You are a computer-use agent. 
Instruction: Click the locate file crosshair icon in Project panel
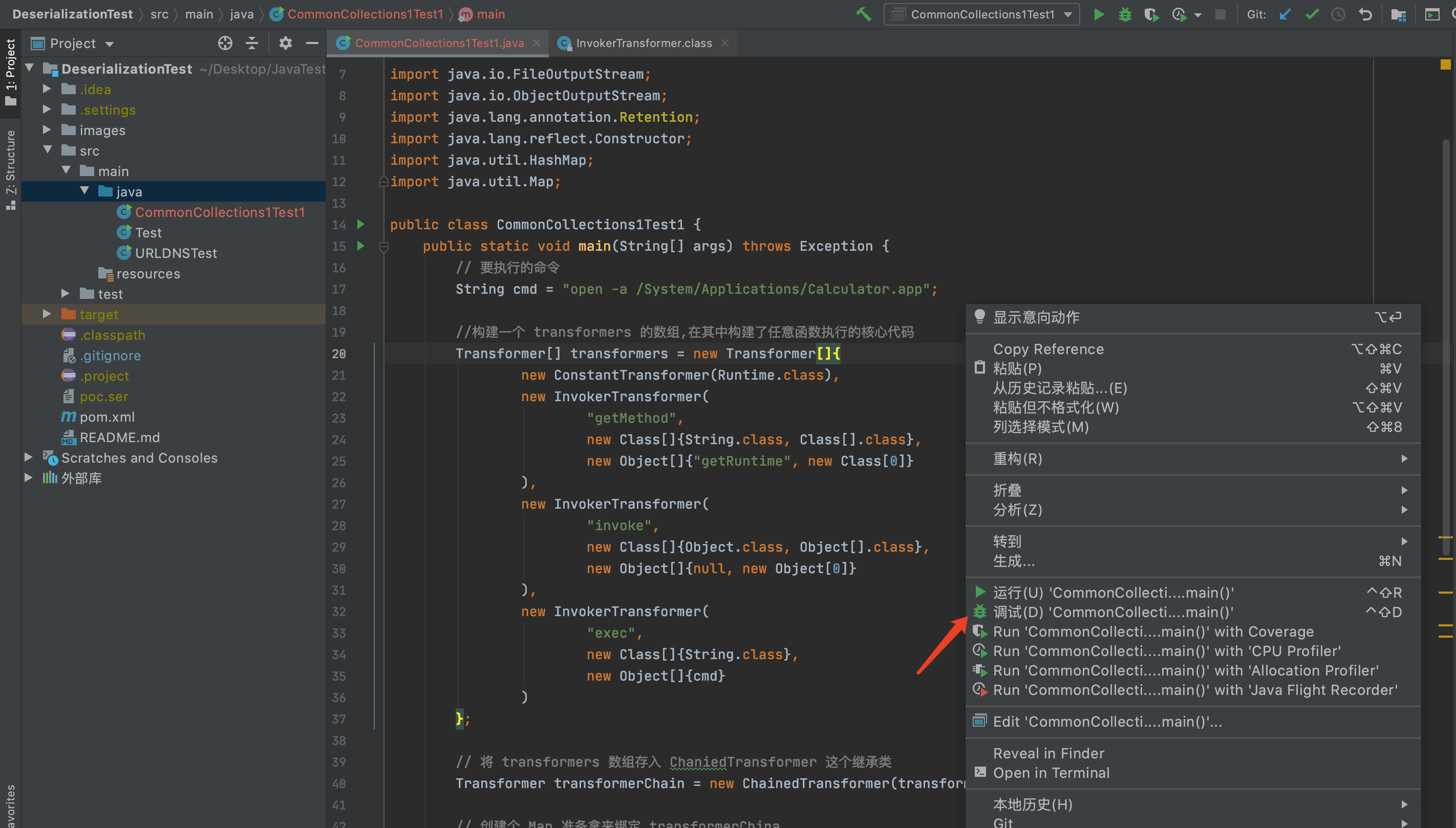click(x=225, y=43)
